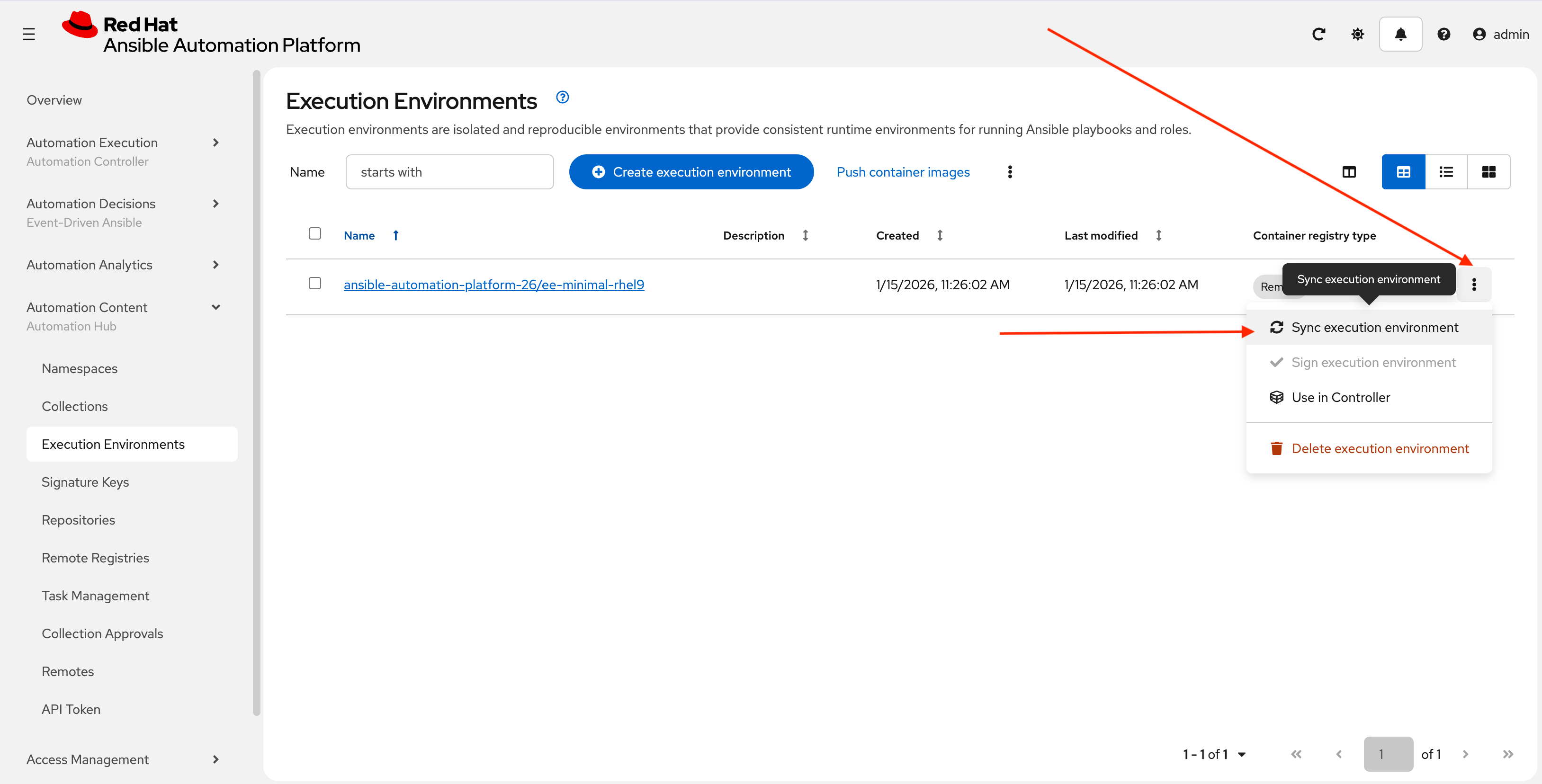Select all rows with the header checkbox
This screenshot has width=1542, height=784.
click(x=315, y=233)
